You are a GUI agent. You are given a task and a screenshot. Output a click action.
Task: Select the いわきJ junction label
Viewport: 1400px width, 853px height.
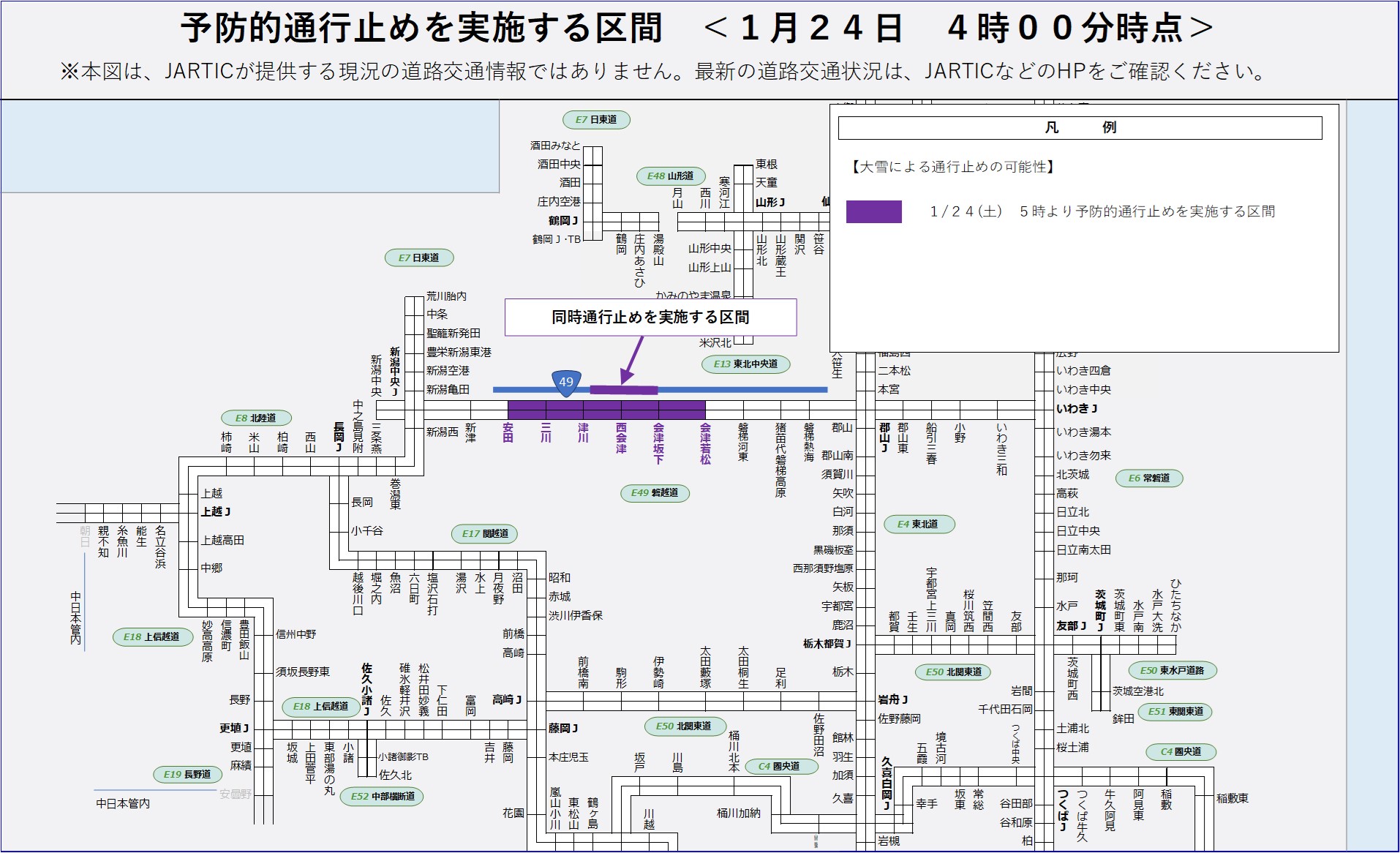[x=1077, y=408]
